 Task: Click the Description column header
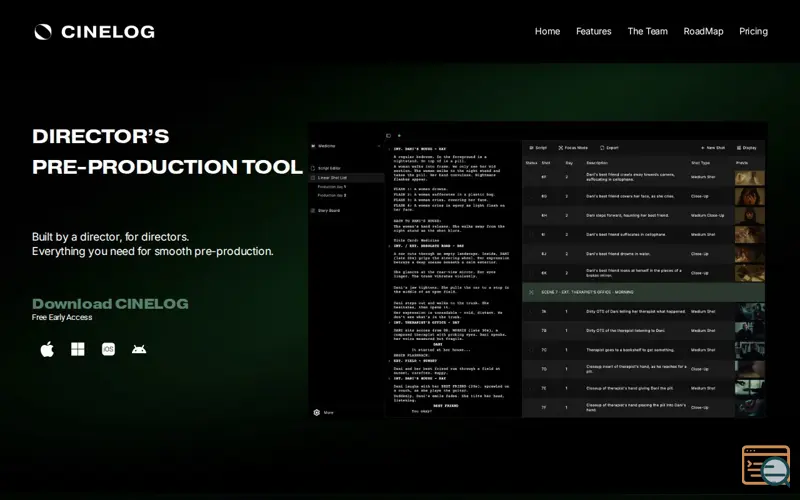[597, 163]
